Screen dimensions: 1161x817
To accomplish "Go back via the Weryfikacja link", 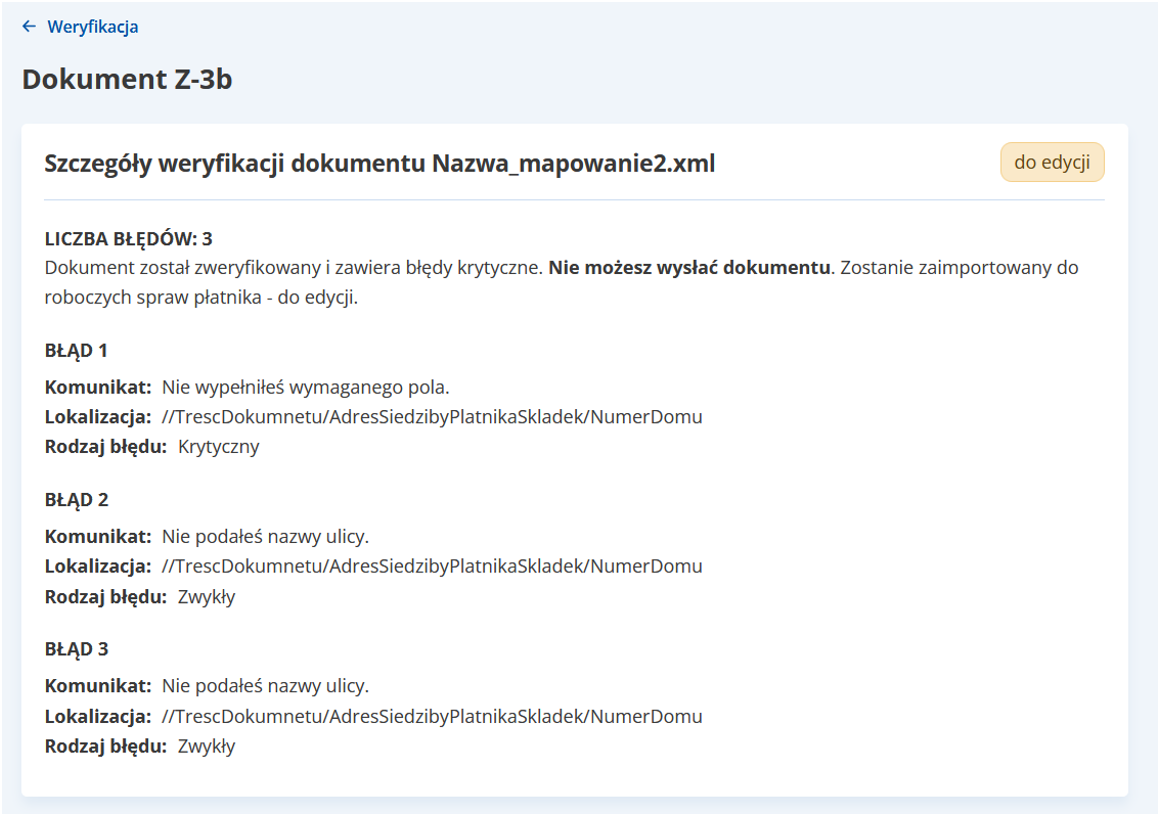I will [x=92, y=27].
